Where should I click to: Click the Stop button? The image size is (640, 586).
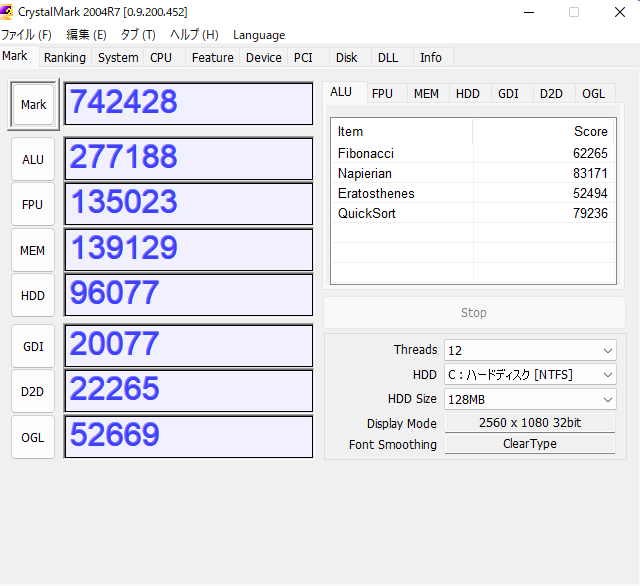coord(474,313)
